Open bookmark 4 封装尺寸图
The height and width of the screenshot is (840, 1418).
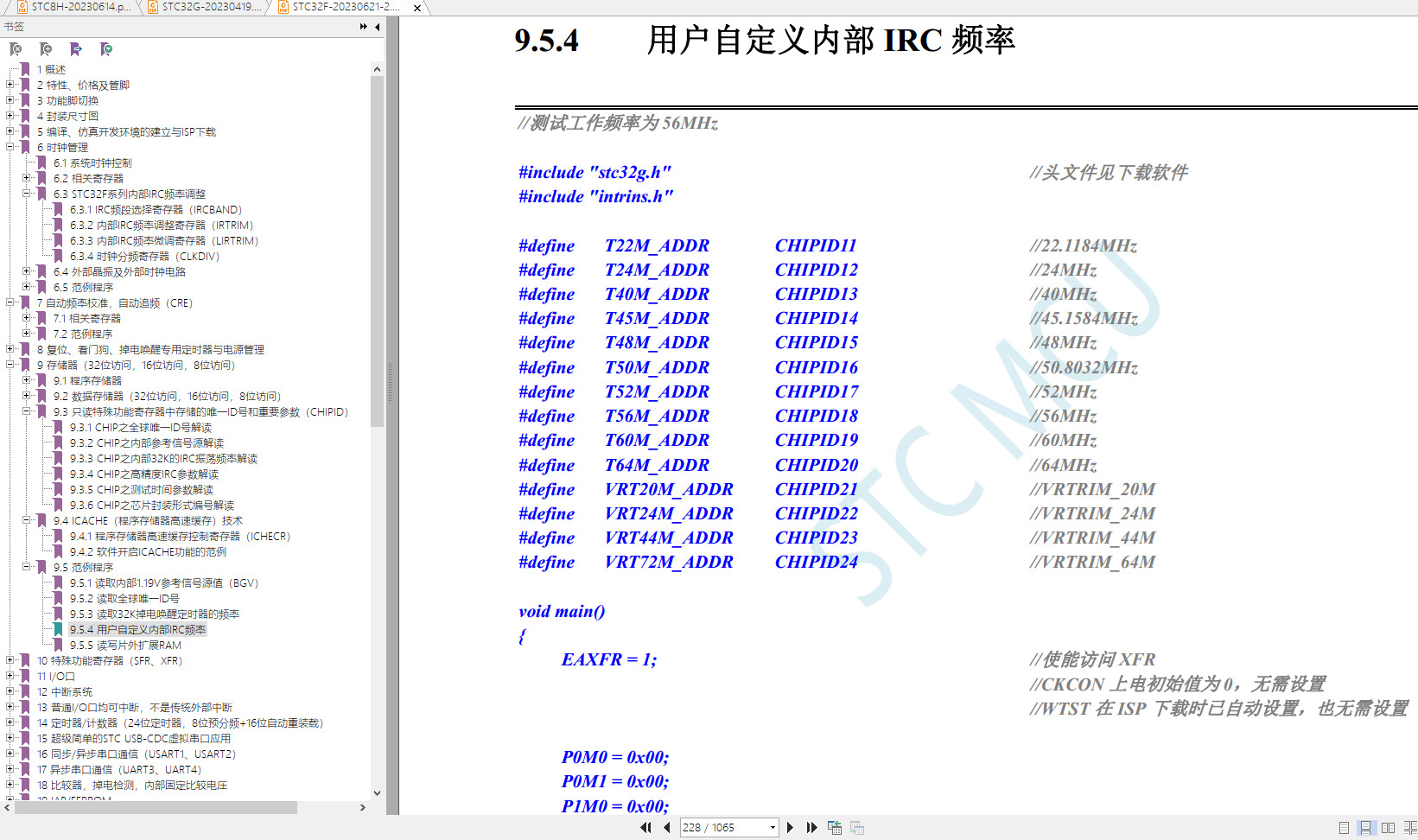pyautogui.click(x=67, y=116)
